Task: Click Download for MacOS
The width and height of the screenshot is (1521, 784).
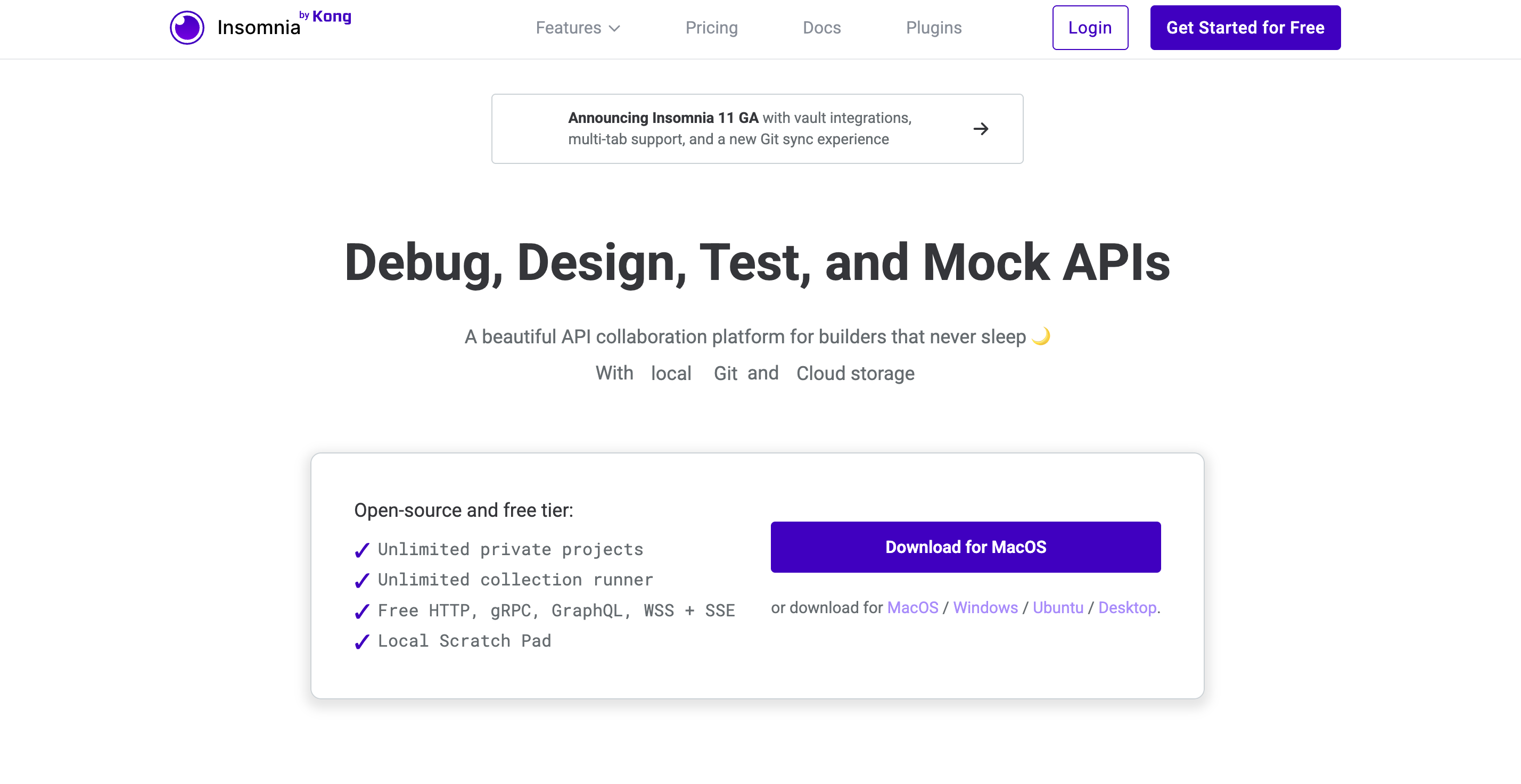Action: tap(965, 547)
